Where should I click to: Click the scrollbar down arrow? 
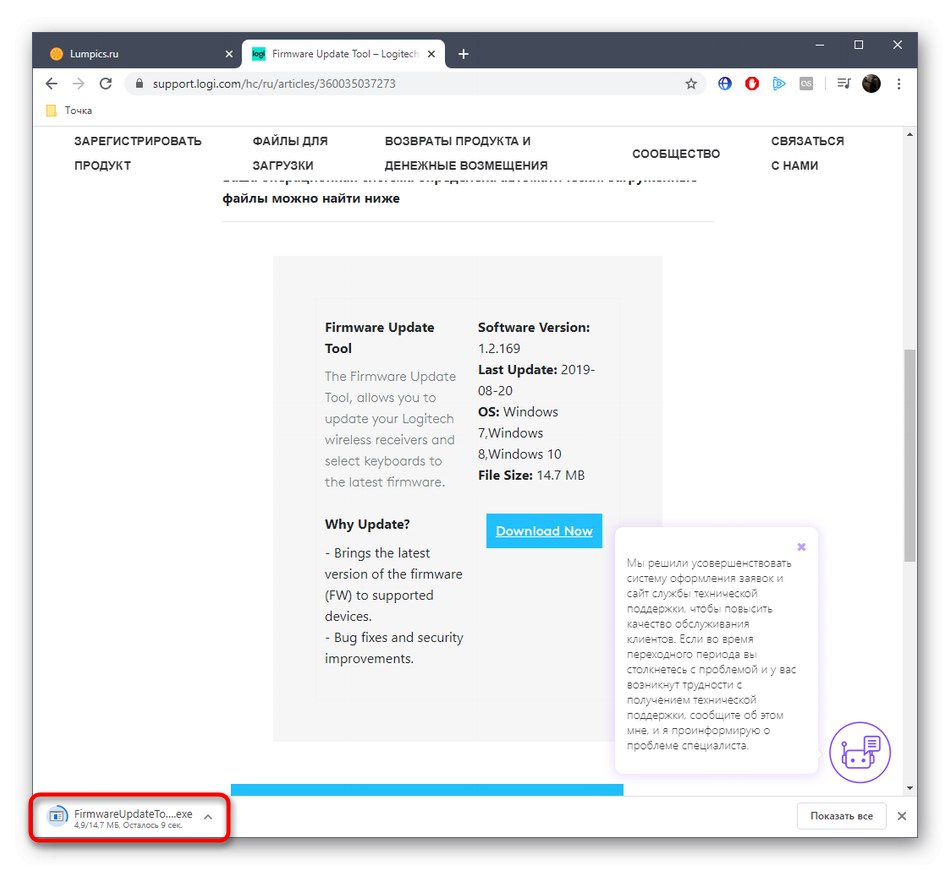pyautogui.click(x=909, y=788)
